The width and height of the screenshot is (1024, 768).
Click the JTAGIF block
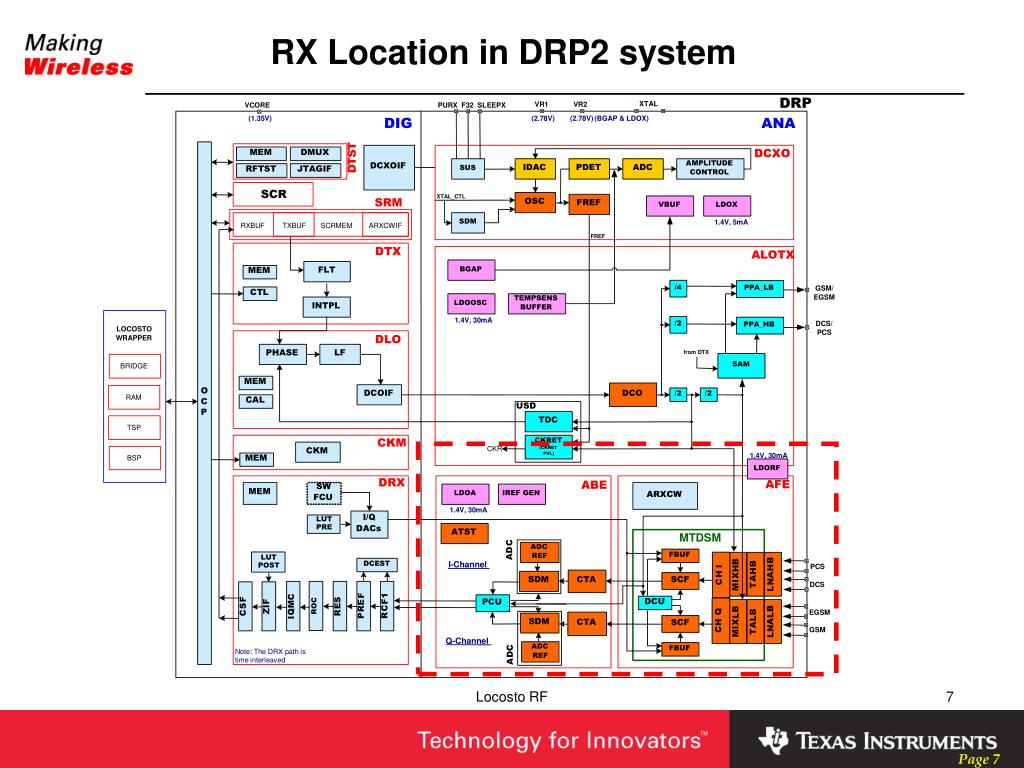(315, 169)
